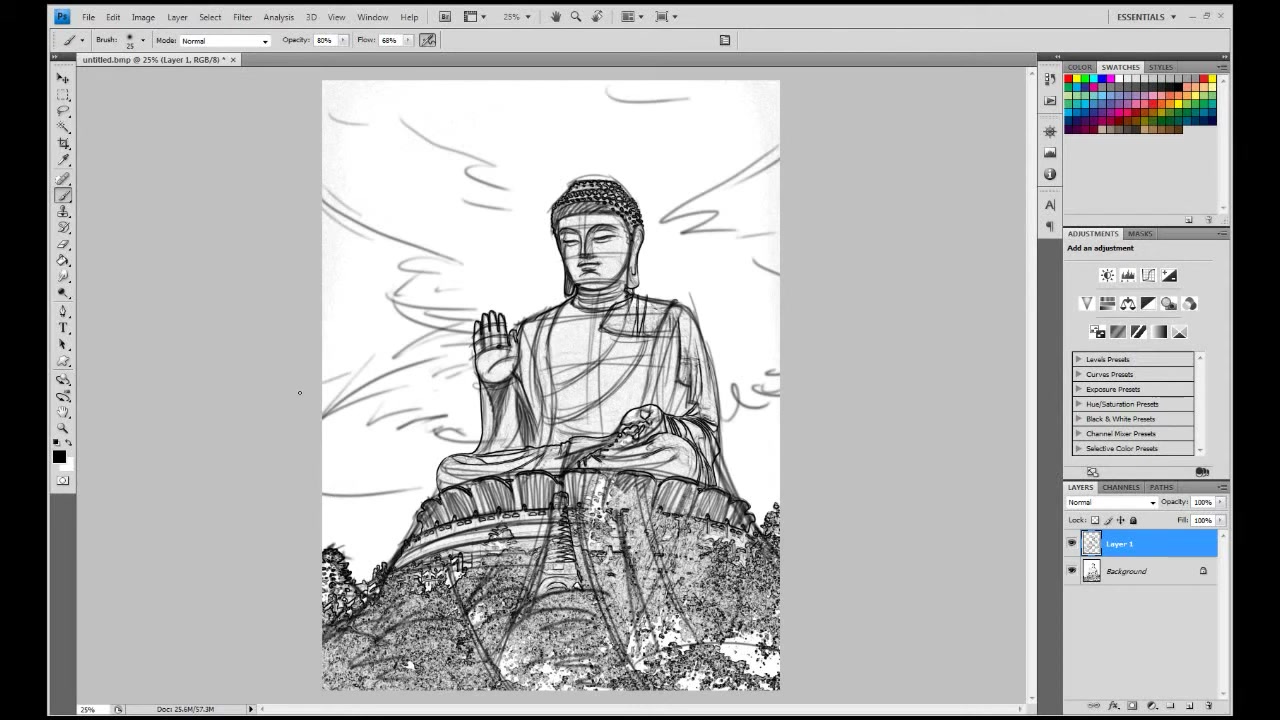The height and width of the screenshot is (720, 1280).
Task: Select the Pen tool
Action: click(x=63, y=311)
